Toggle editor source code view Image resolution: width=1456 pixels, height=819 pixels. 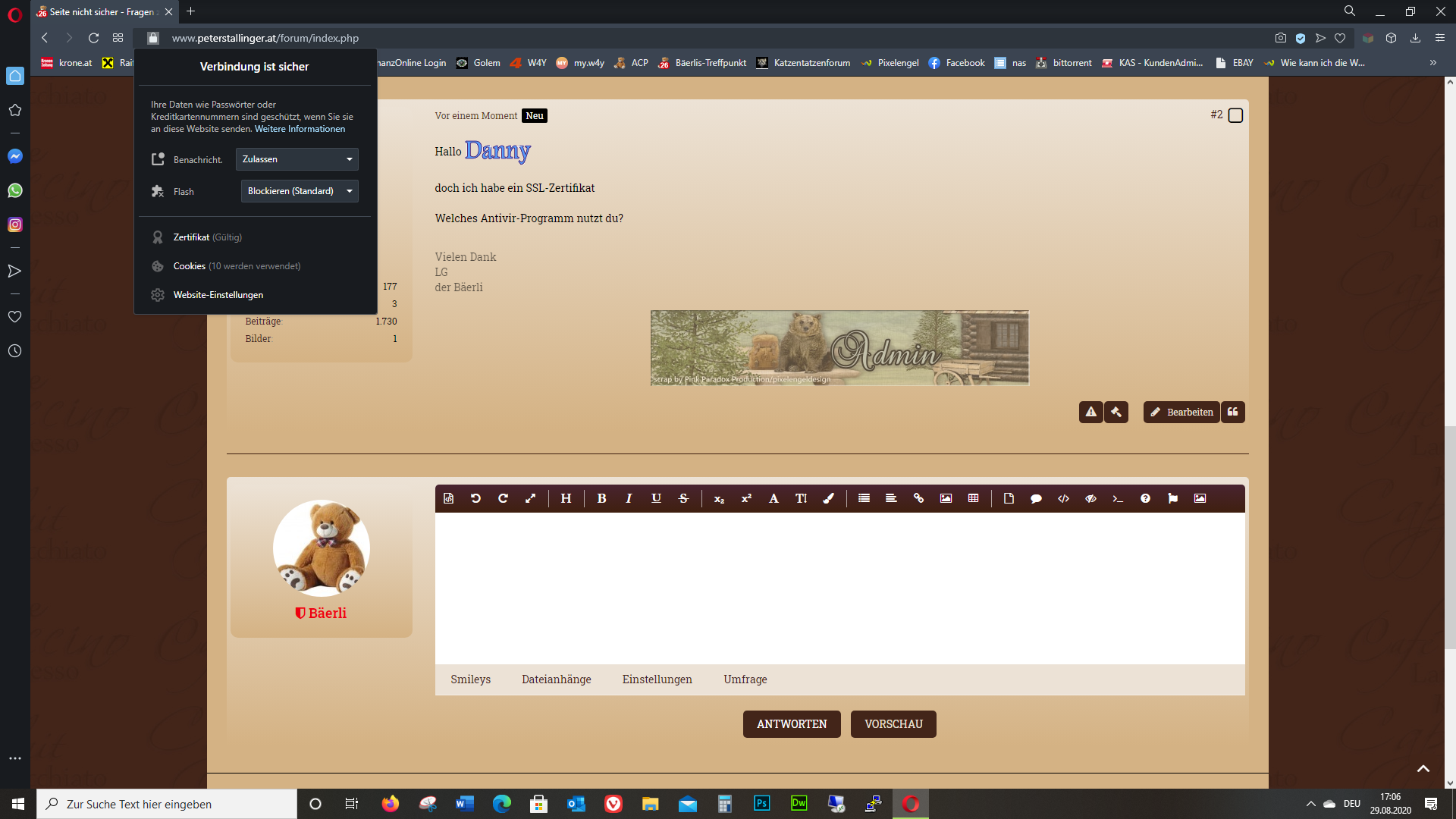448,498
